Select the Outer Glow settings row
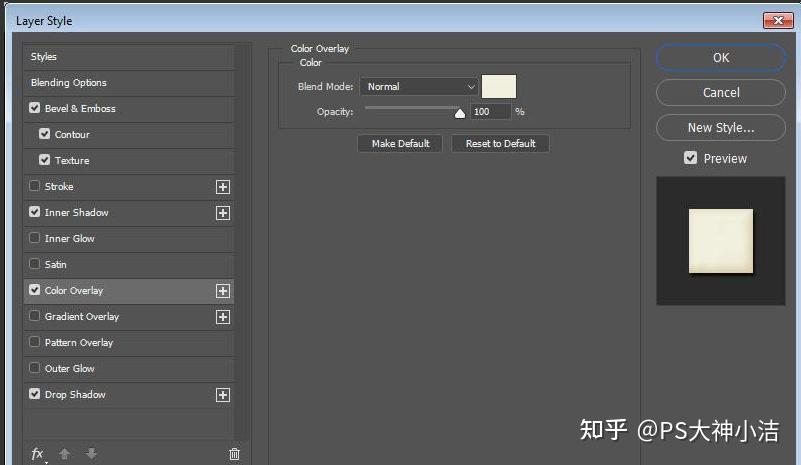Viewport: 801px width, 465px height. point(129,369)
